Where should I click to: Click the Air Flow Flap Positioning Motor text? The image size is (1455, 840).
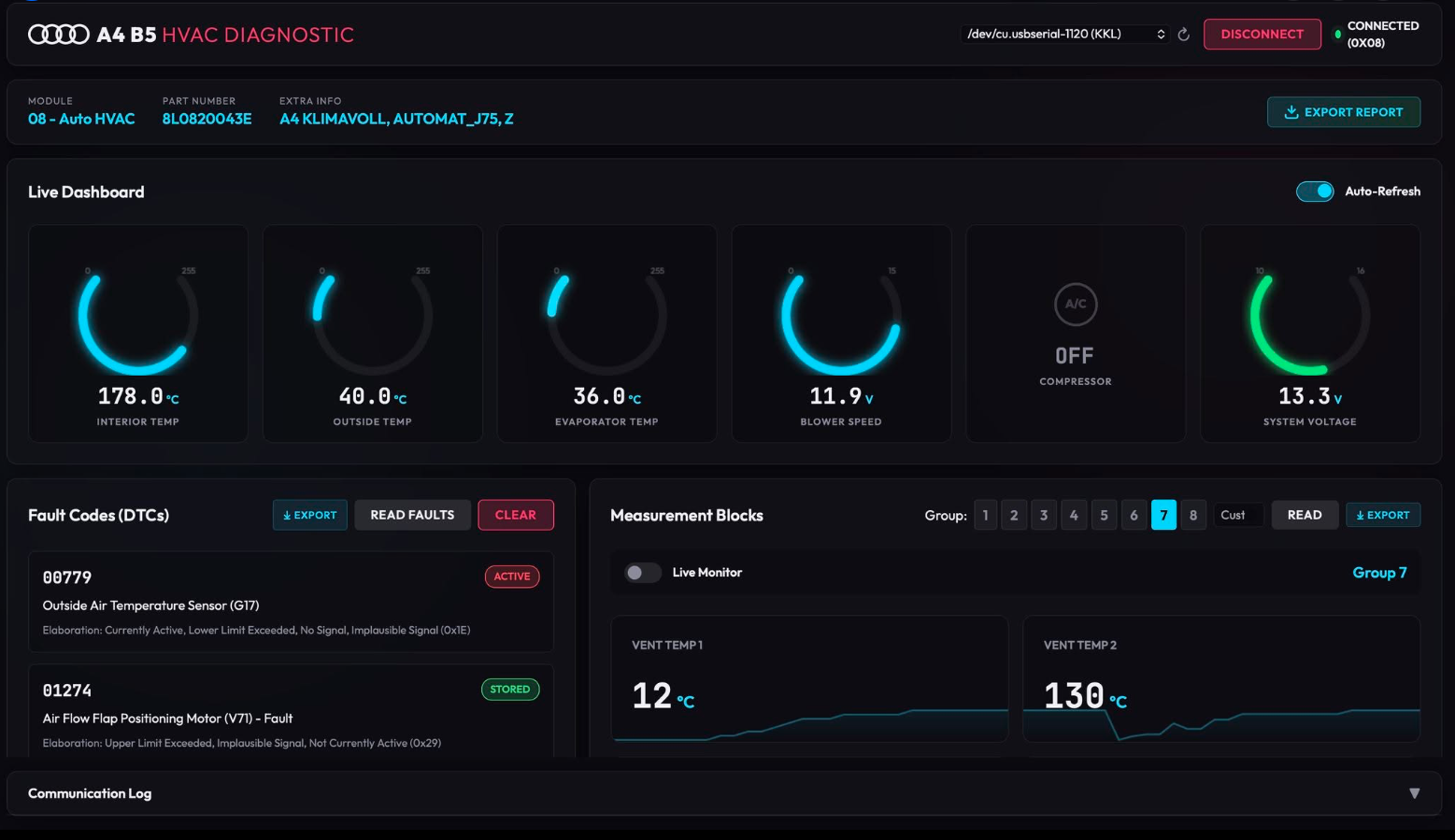click(167, 719)
